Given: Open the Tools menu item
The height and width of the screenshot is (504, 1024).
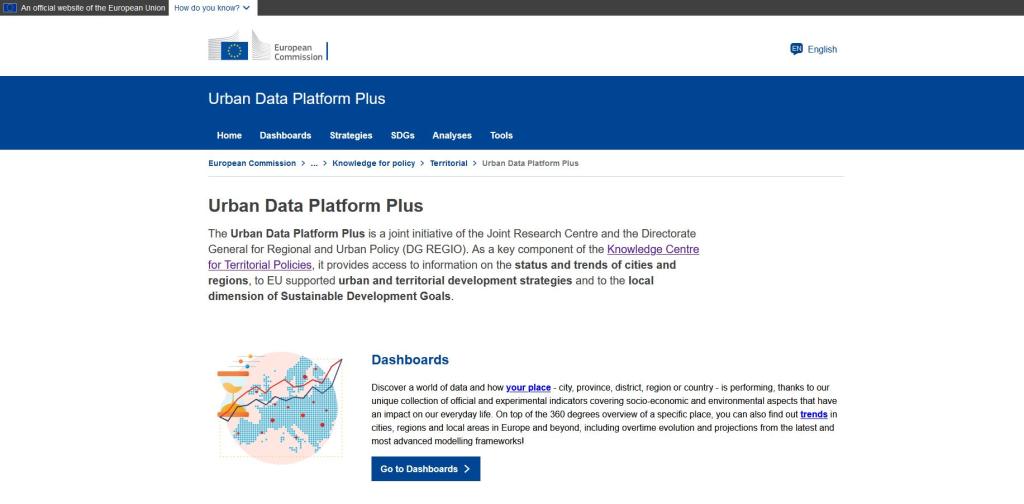Looking at the screenshot, I should [502, 136].
